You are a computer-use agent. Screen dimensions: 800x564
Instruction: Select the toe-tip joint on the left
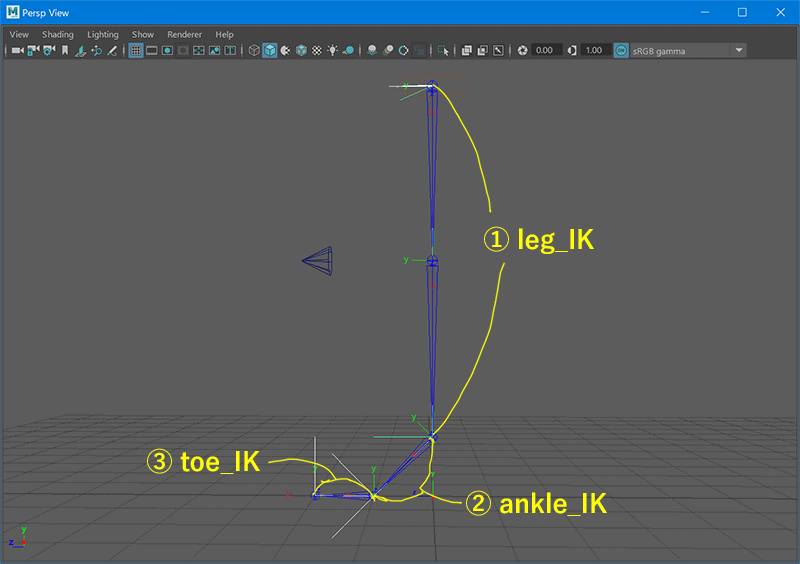[x=315, y=495]
